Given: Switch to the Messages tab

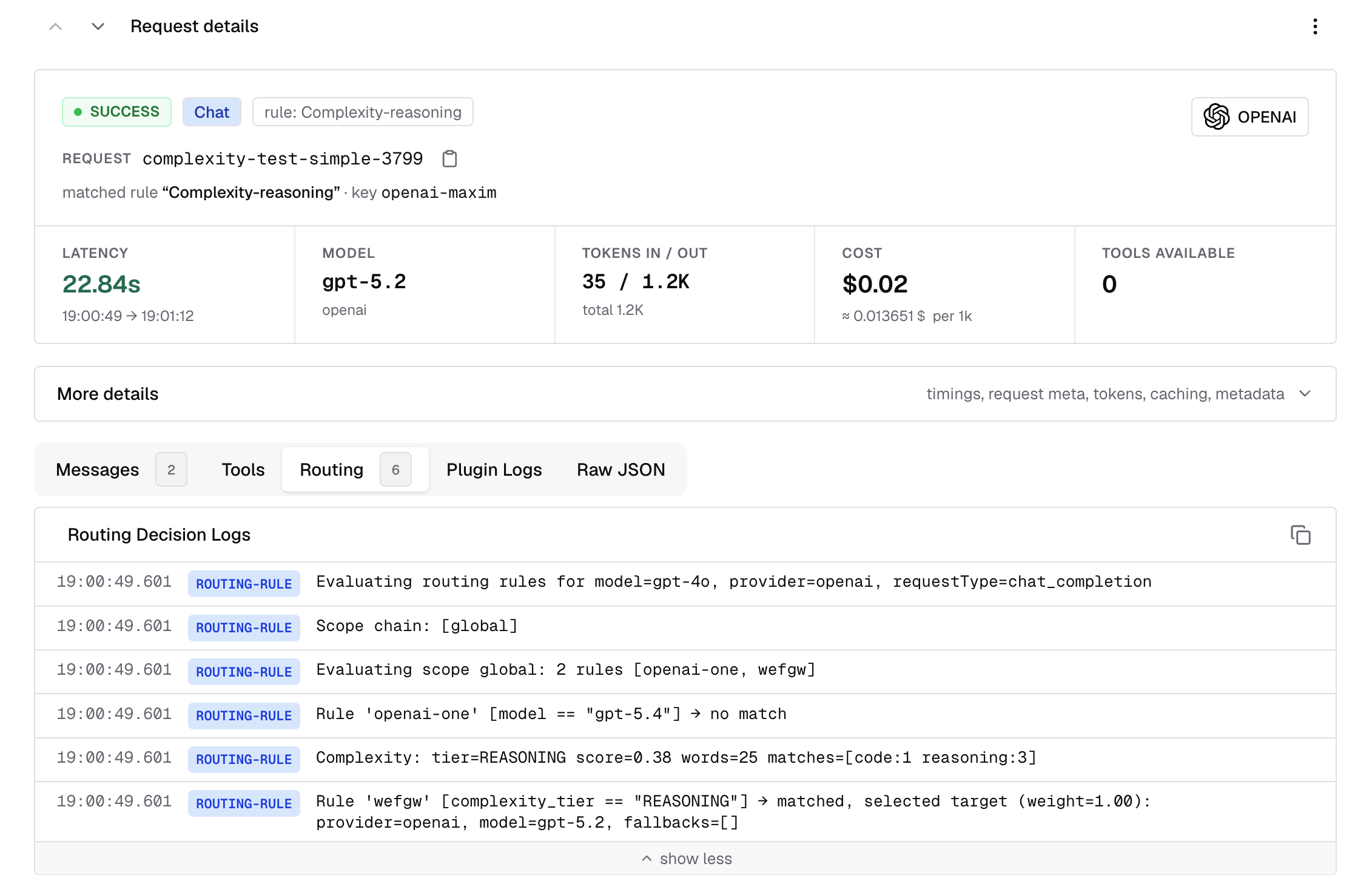Looking at the screenshot, I should click(x=121, y=470).
